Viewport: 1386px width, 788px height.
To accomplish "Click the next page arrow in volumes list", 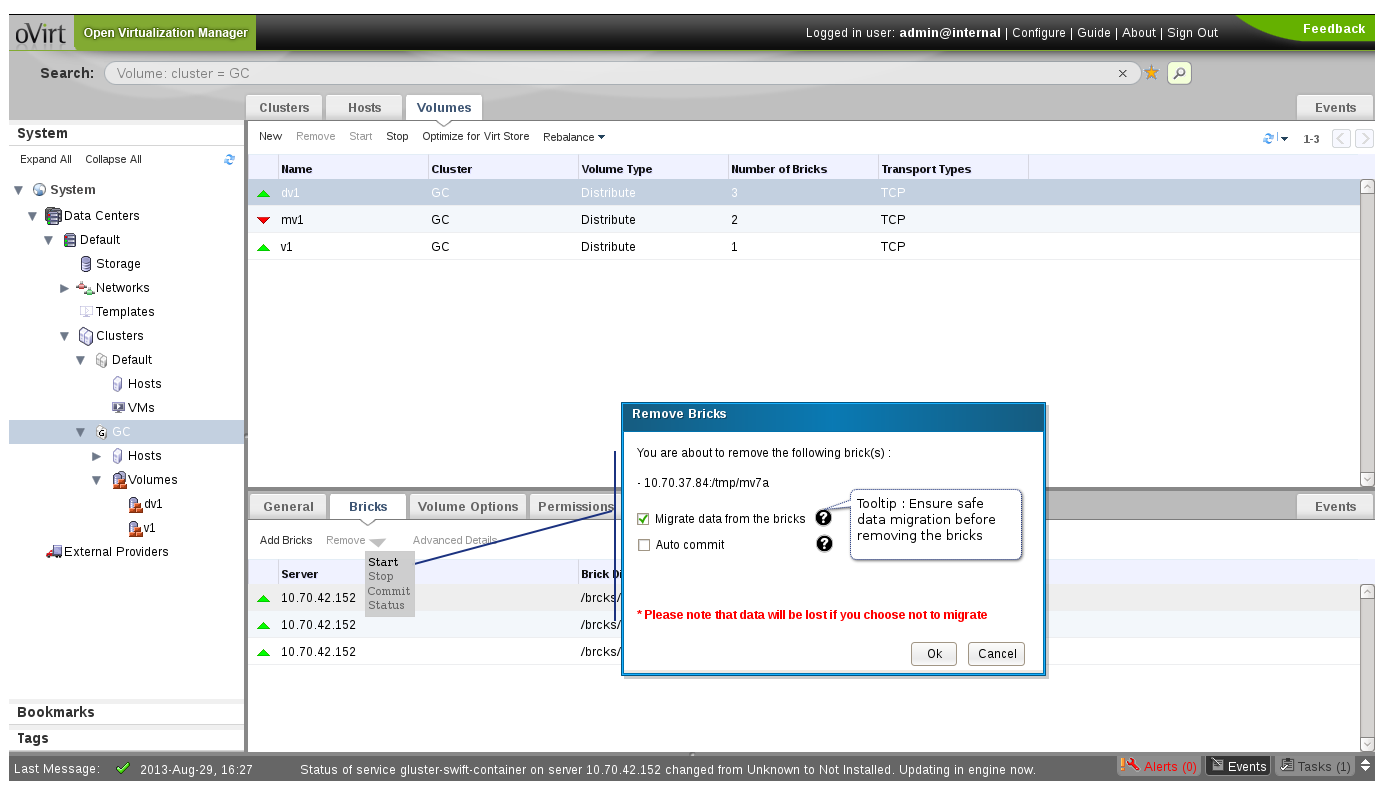I will coord(1364,139).
